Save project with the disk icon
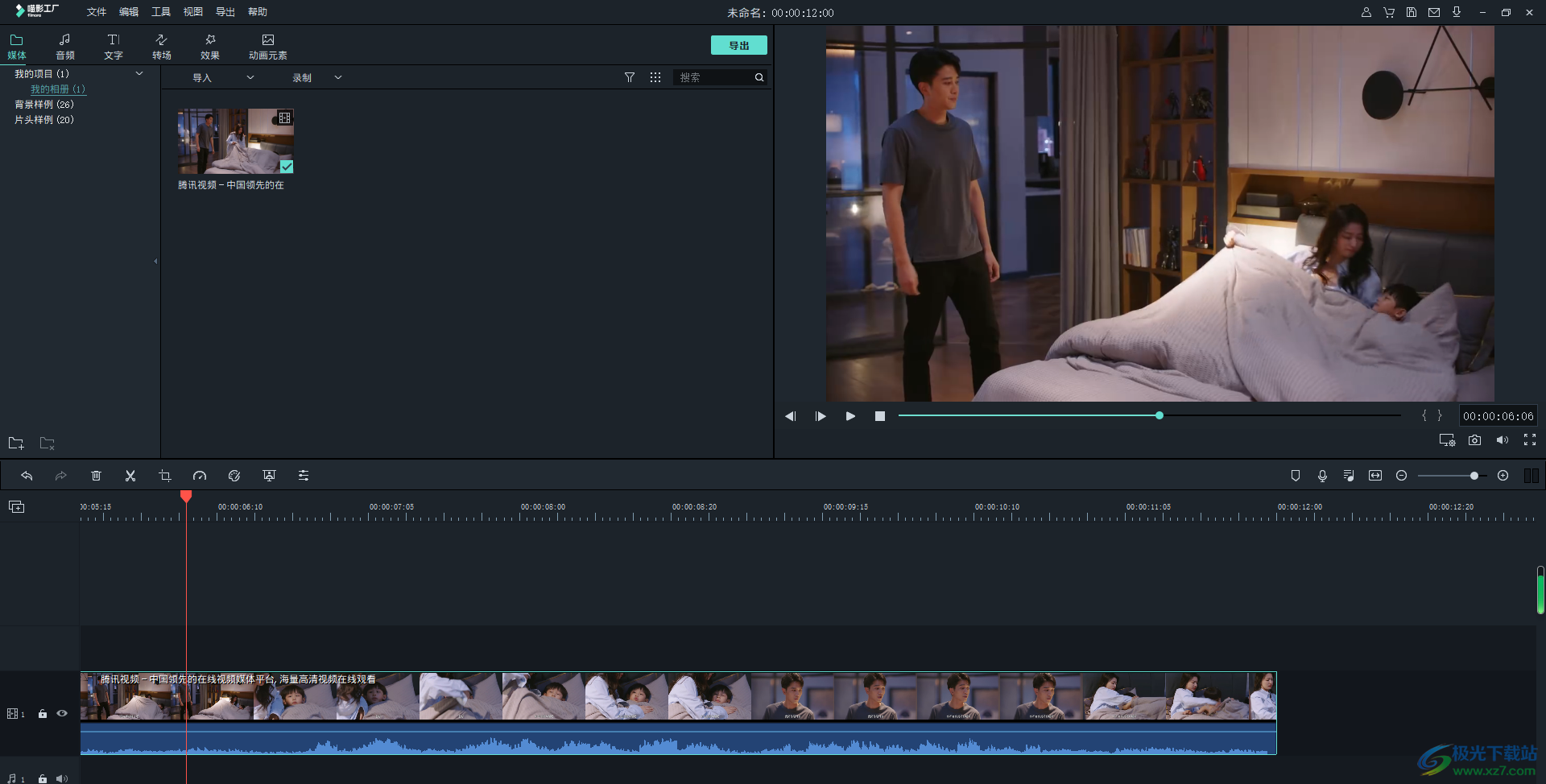Image resolution: width=1546 pixels, height=784 pixels. (1412, 12)
